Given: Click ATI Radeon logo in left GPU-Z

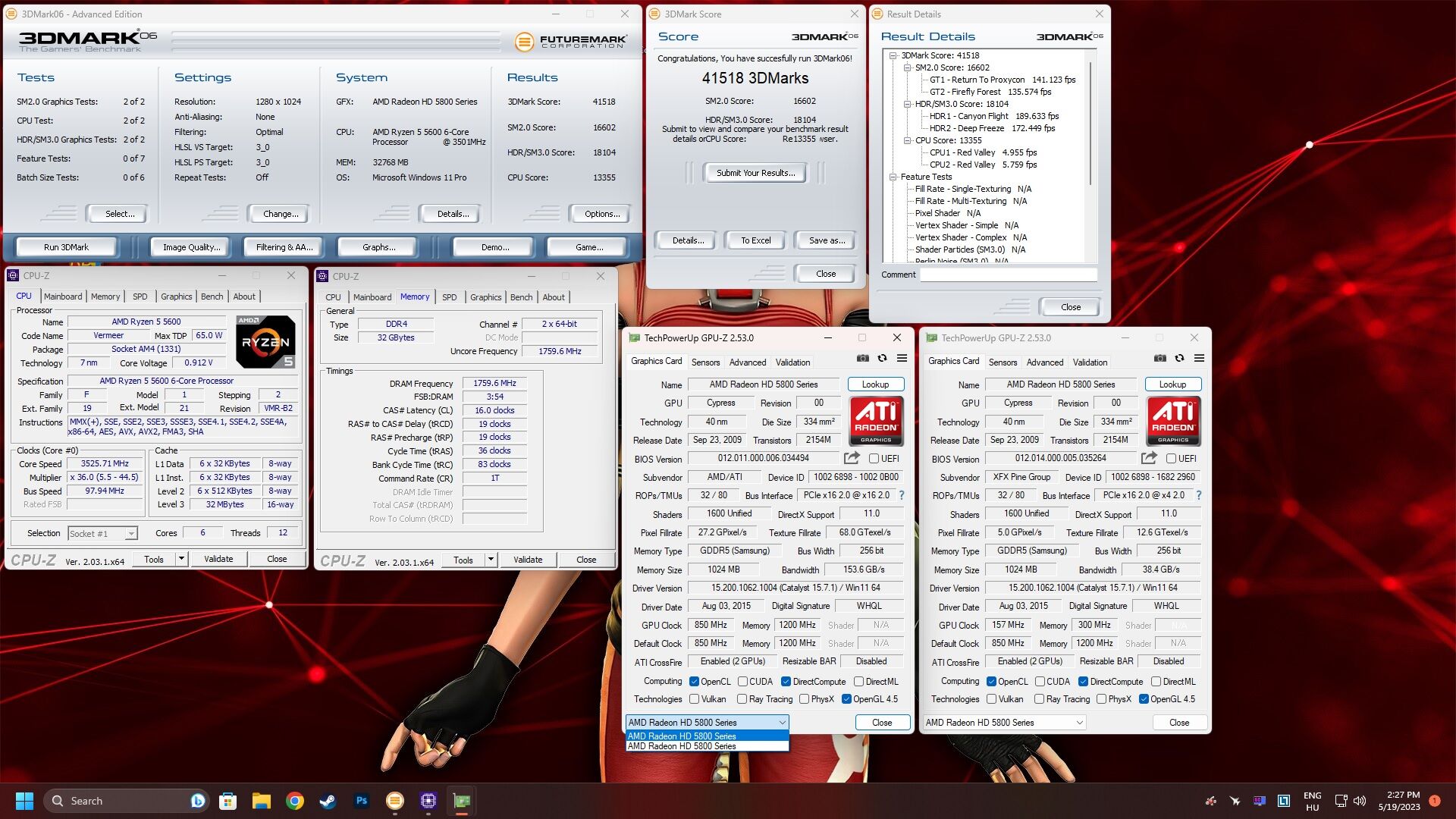Looking at the screenshot, I should pyautogui.click(x=876, y=421).
